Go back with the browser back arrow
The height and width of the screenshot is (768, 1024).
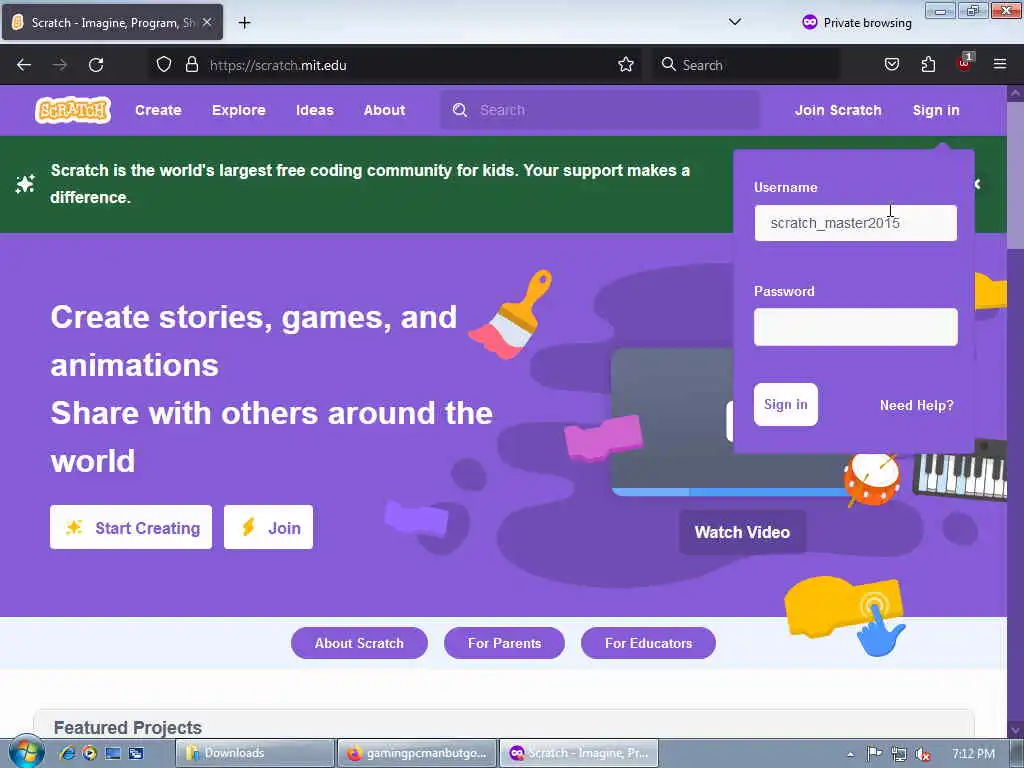(x=24, y=65)
